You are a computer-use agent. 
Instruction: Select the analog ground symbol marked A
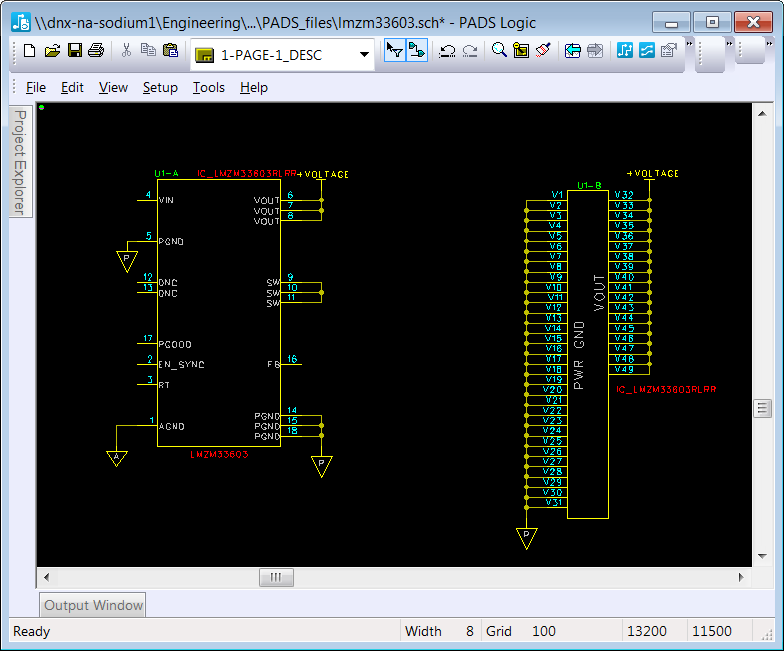coord(116,458)
